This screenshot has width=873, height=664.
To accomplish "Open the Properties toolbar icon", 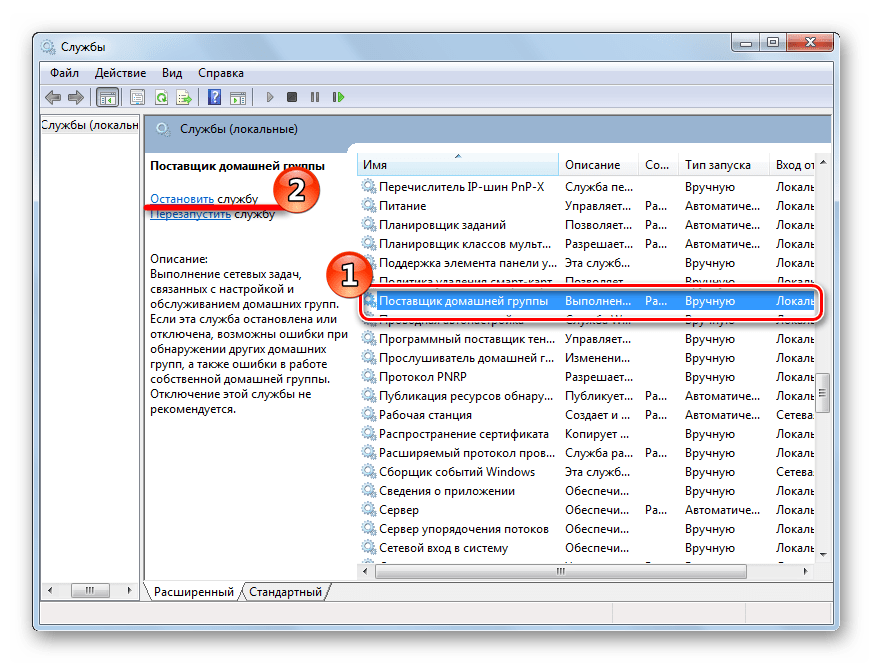I will coord(136,97).
